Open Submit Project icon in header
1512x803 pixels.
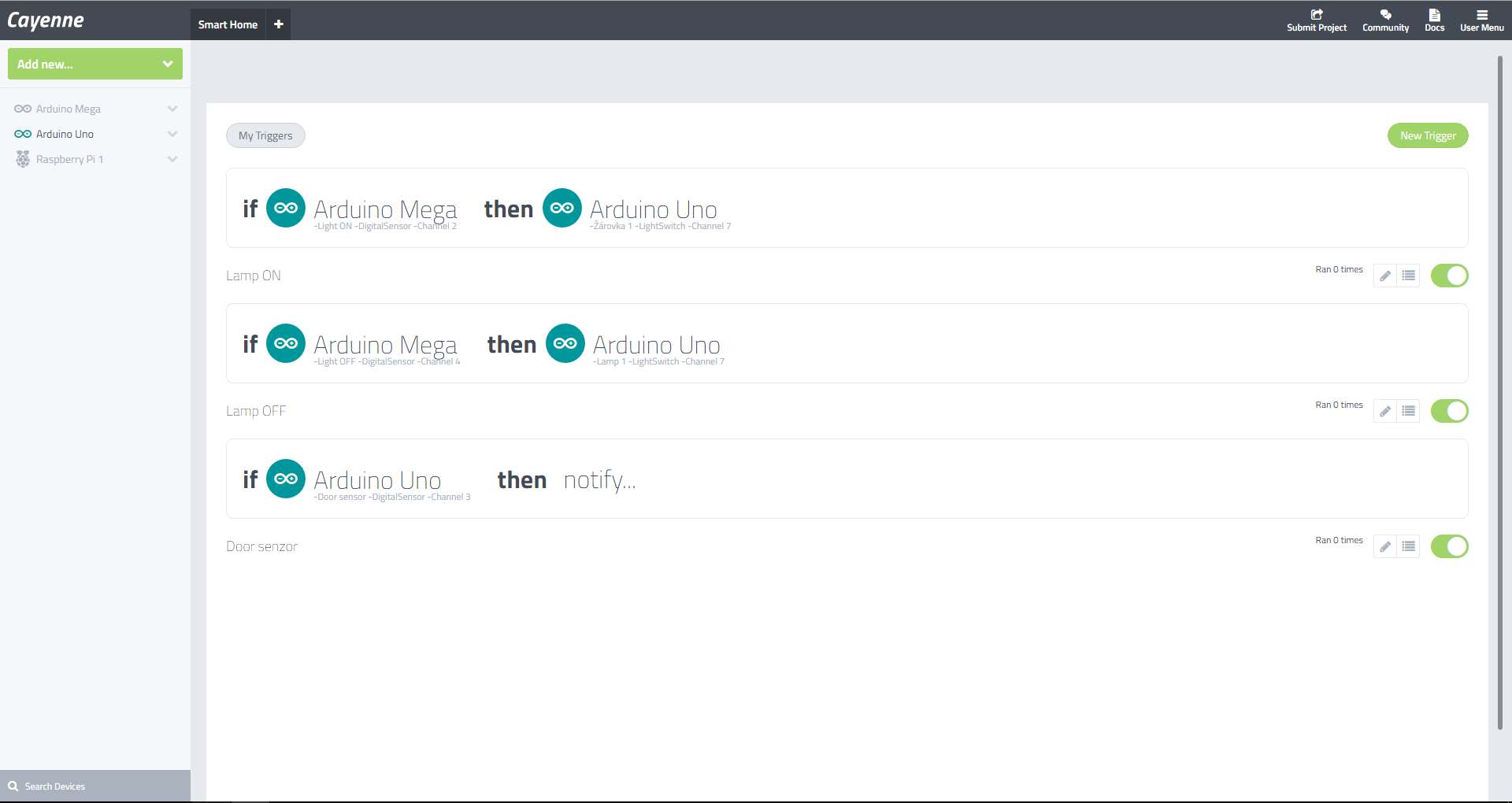[x=1317, y=15]
